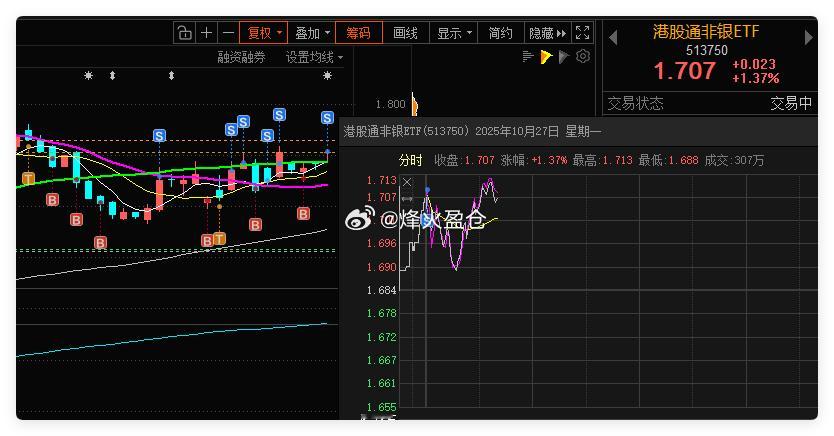
Task: Click the star event icon above latest candle
Action: click(x=327, y=76)
